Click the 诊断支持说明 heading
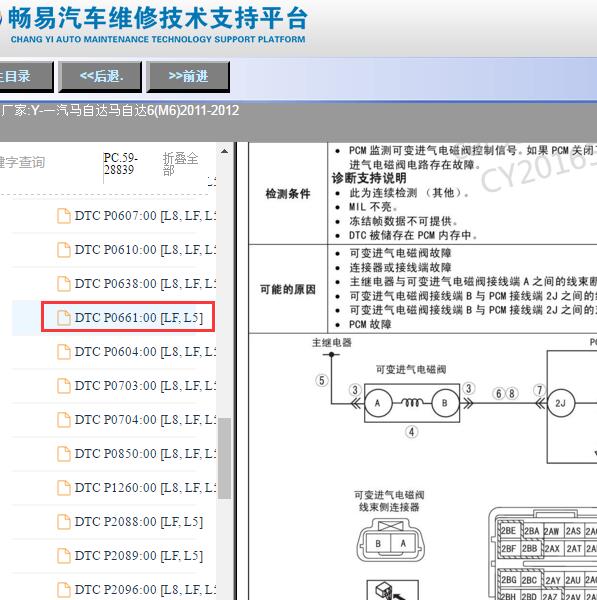 369,178
